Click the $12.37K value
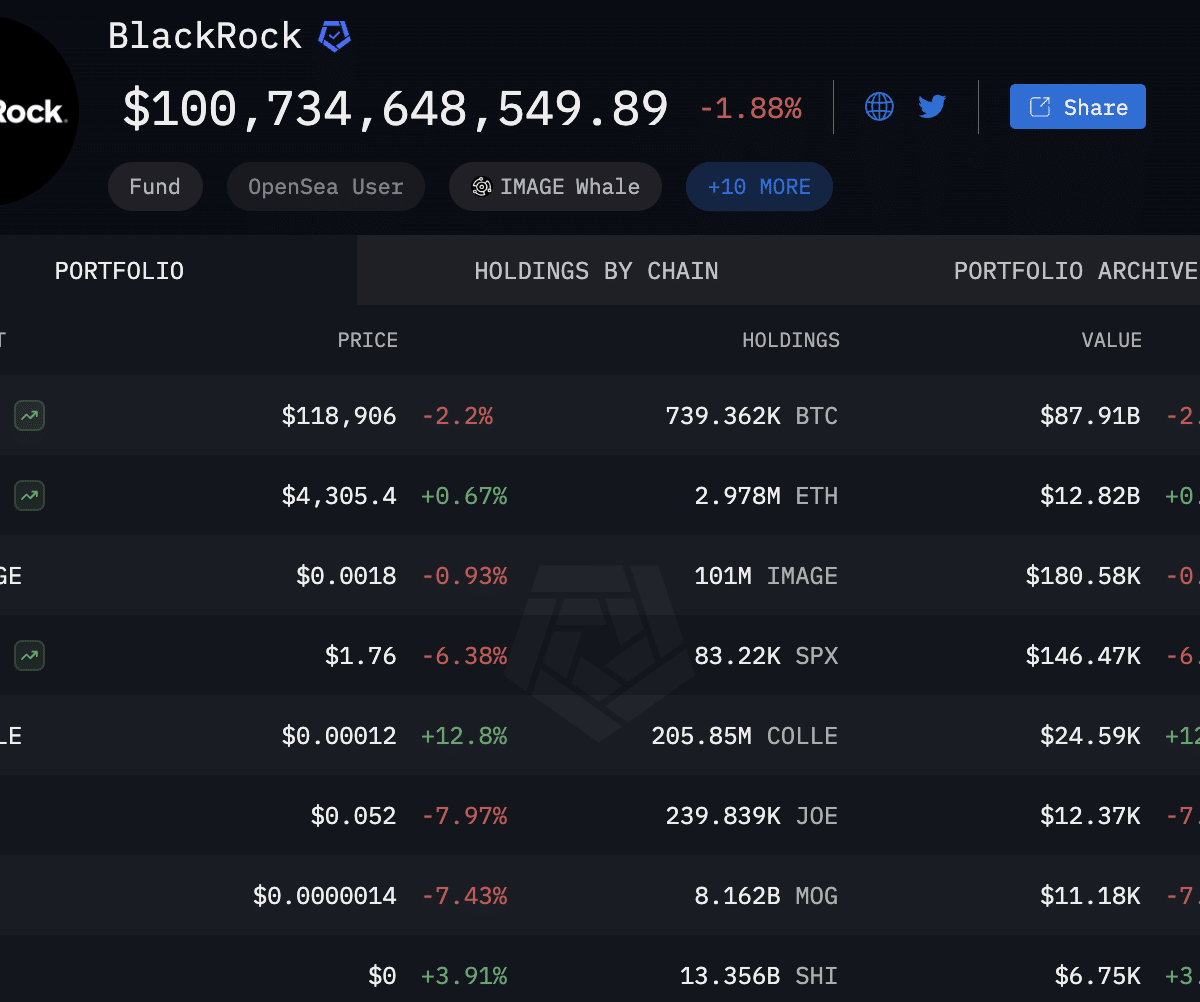The width and height of the screenshot is (1200, 1002). click(1090, 816)
